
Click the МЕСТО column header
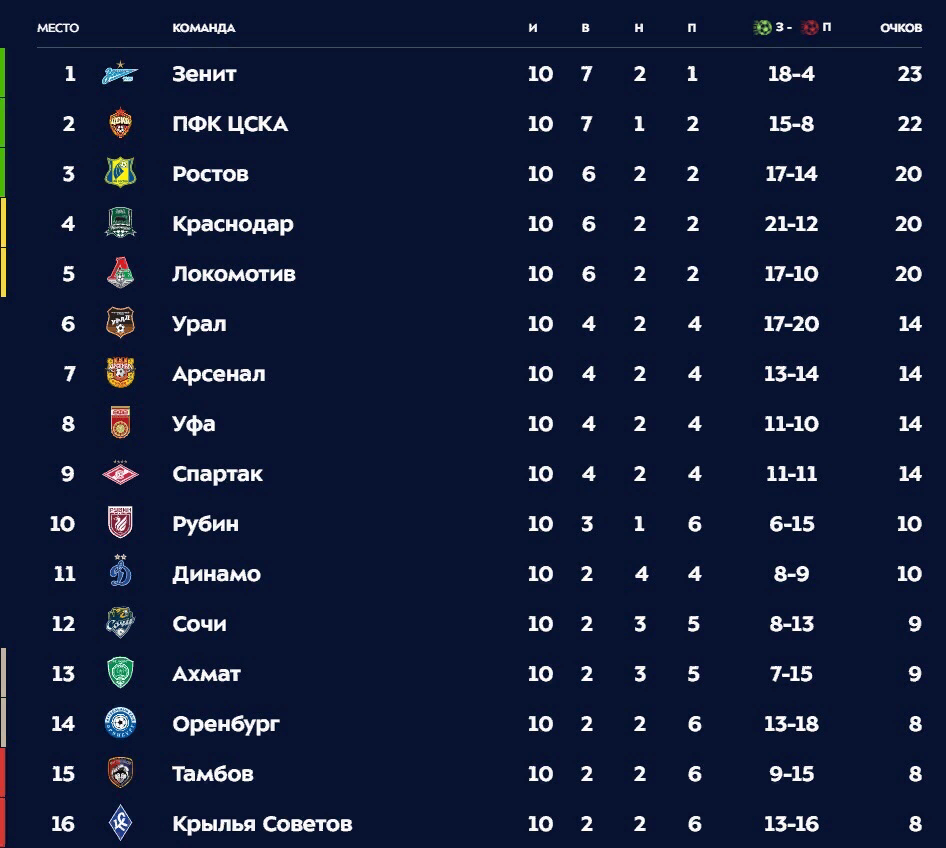58,28
